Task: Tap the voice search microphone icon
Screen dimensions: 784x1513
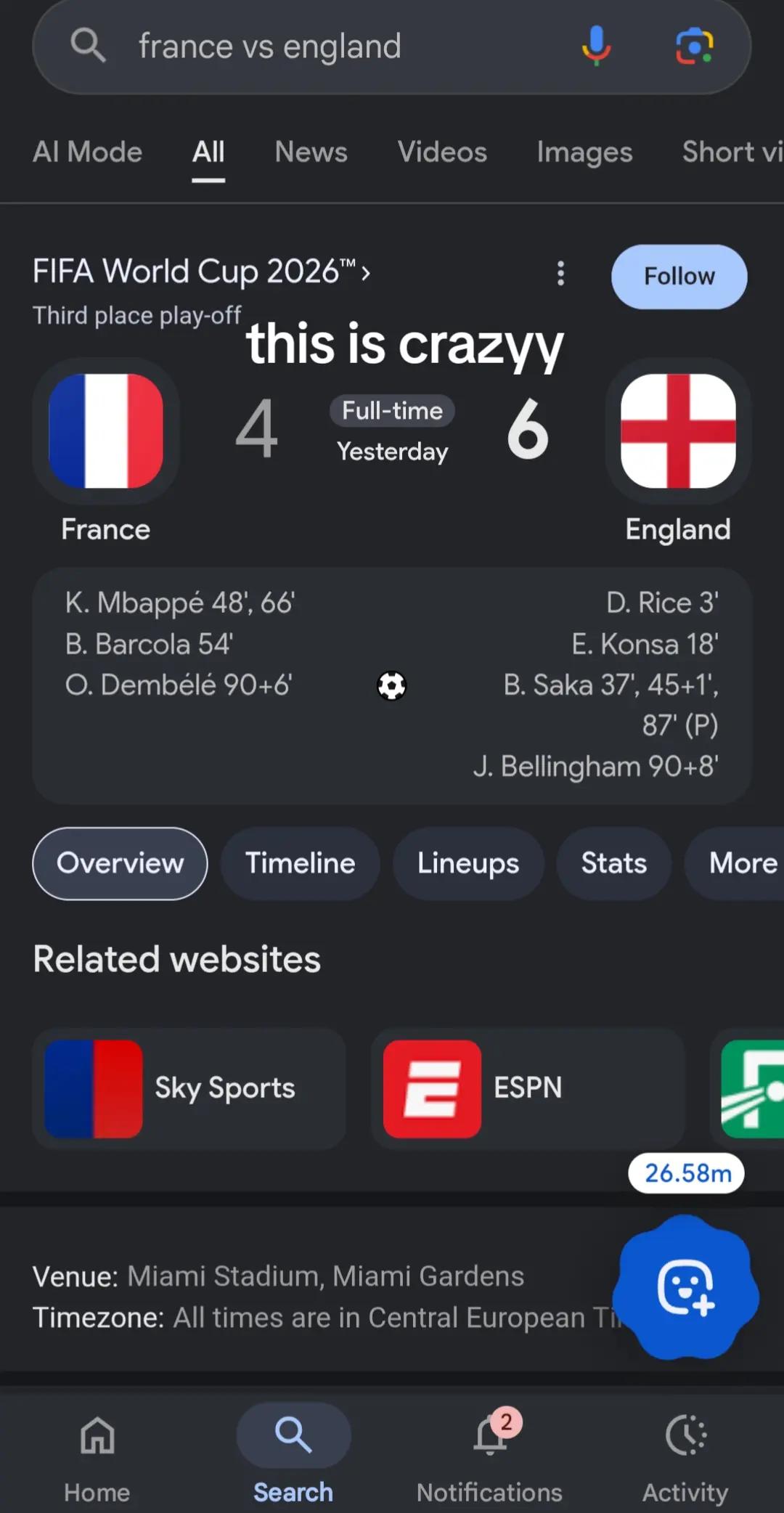Action: 596,46
